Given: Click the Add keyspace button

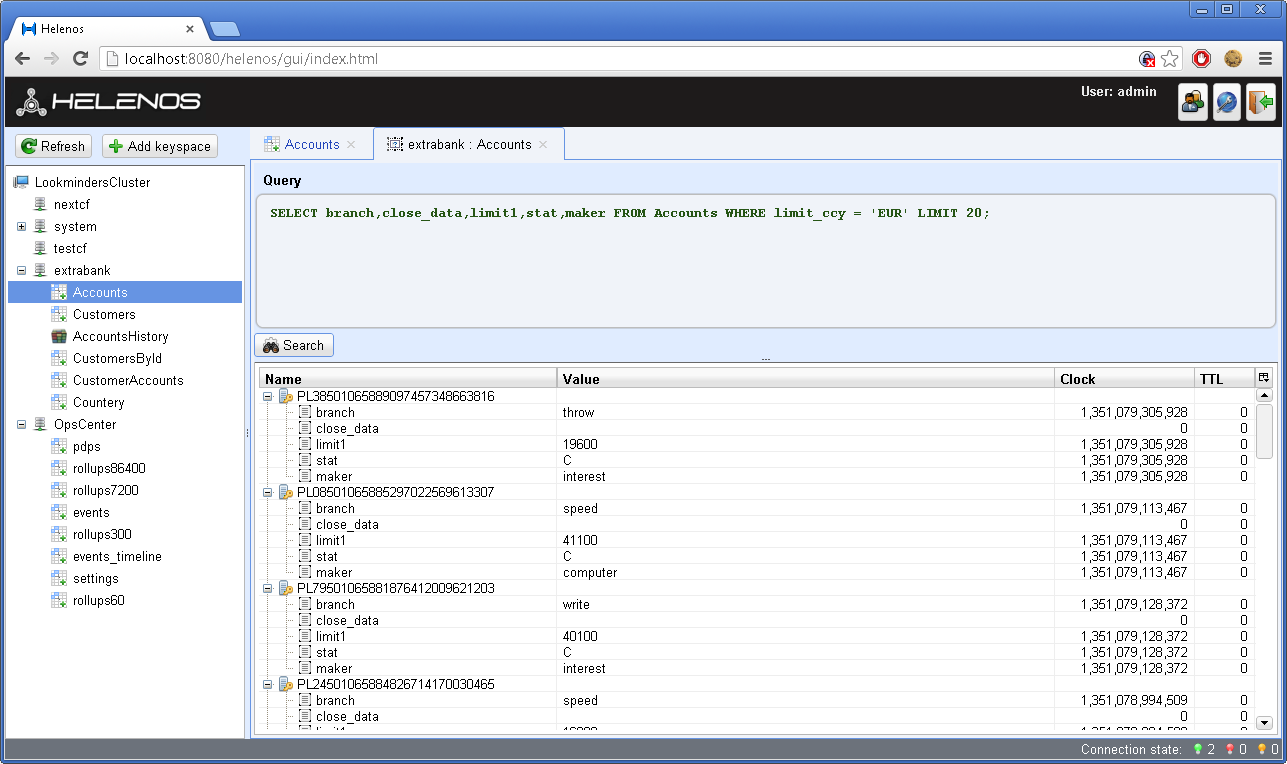Looking at the screenshot, I should pos(159,146).
